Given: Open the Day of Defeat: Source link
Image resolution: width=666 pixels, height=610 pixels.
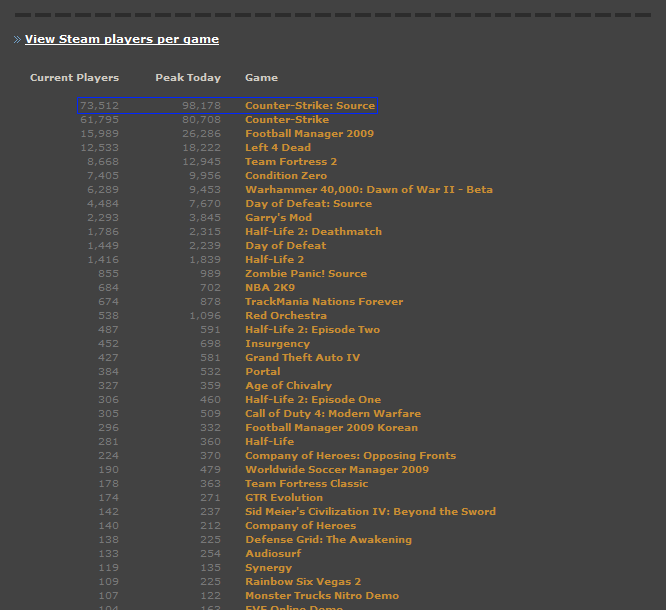Looking at the screenshot, I should click(309, 203).
